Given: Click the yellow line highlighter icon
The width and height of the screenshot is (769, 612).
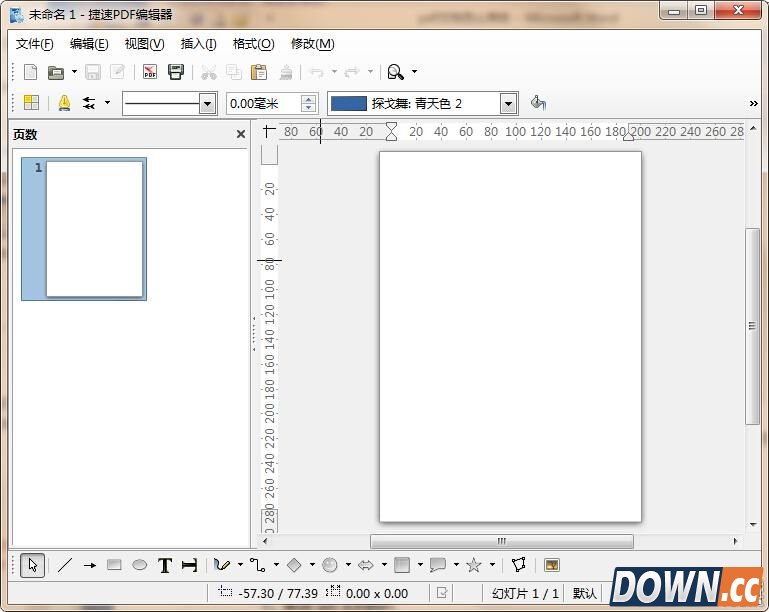Looking at the screenshot, I should (64, 103).
